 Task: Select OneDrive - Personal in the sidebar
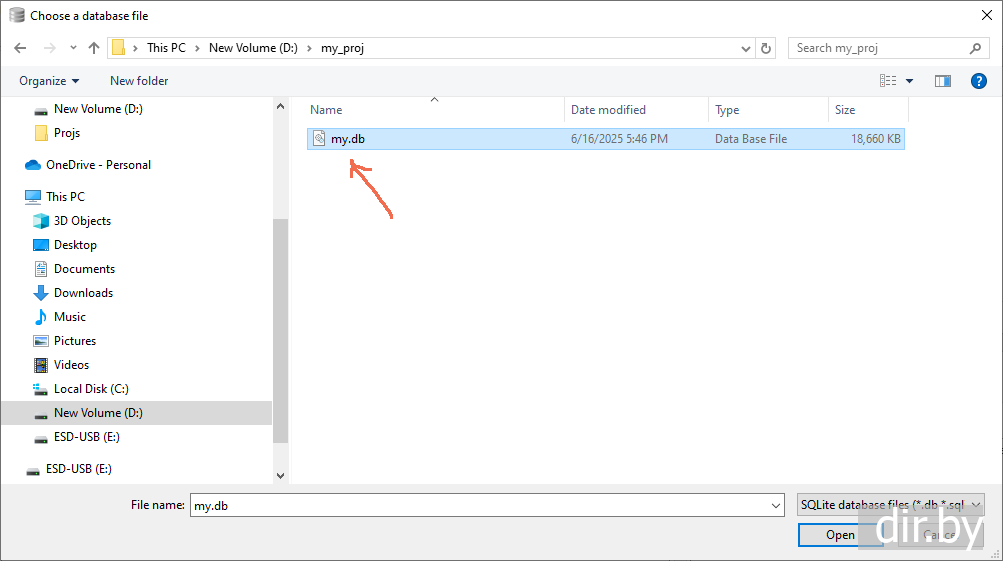click(98, 164)
